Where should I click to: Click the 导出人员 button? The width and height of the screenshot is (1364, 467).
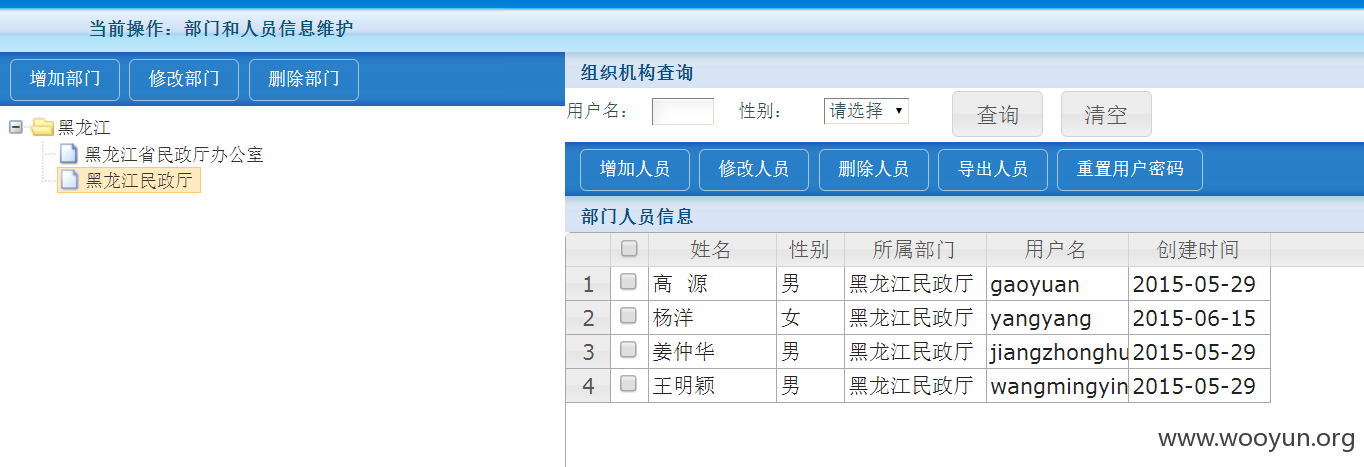pos(993,170)
